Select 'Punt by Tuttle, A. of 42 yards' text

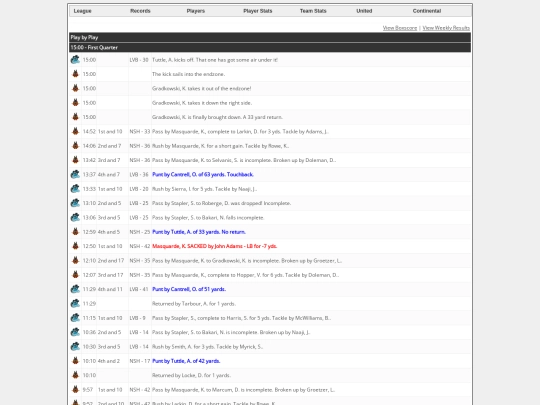pyautogui.click(x=186, y=361)
